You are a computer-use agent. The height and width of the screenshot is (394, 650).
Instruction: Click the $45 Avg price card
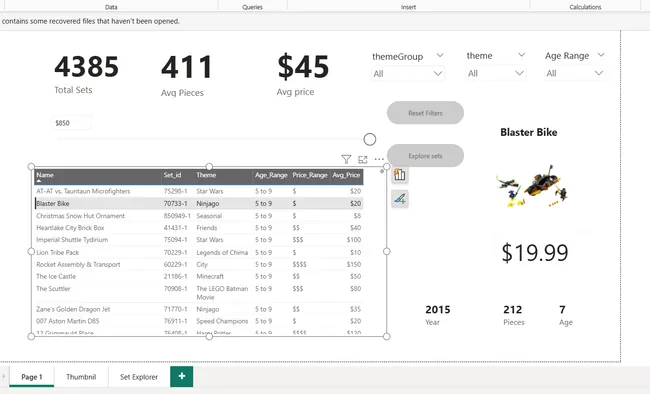303,75
